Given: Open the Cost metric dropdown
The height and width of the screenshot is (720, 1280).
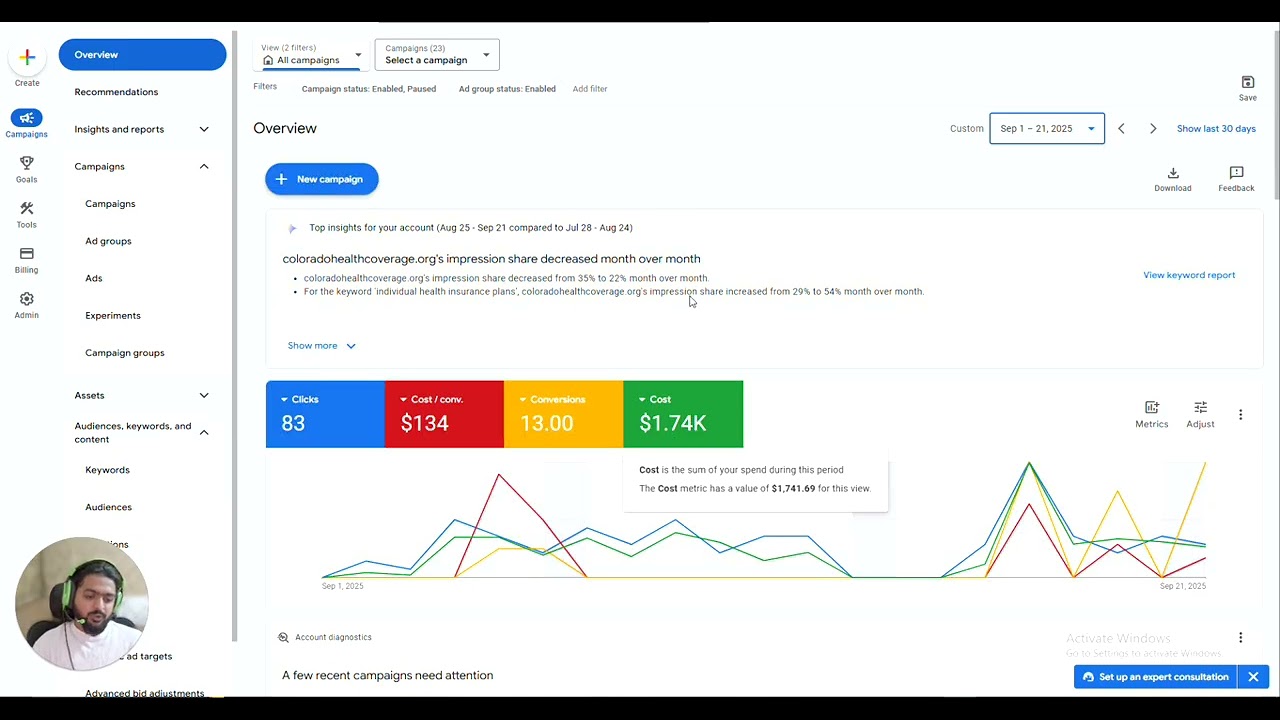Looking at the screenshot, I should pos(642,399).
